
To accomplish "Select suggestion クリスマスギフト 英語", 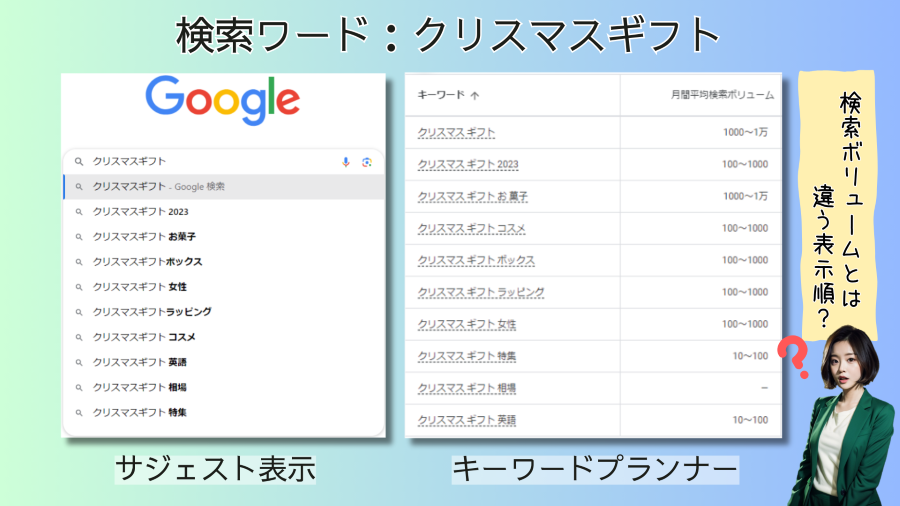I will click(x=224, y=362).
